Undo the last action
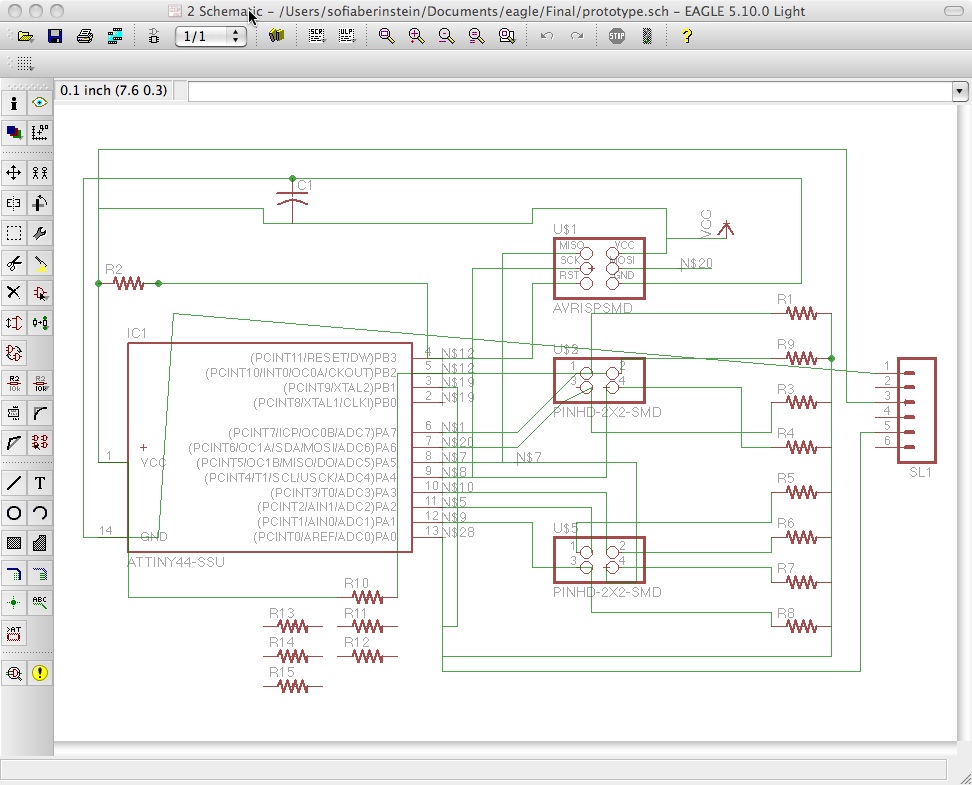Screen dimensions: 972x785 click(547, 36)
